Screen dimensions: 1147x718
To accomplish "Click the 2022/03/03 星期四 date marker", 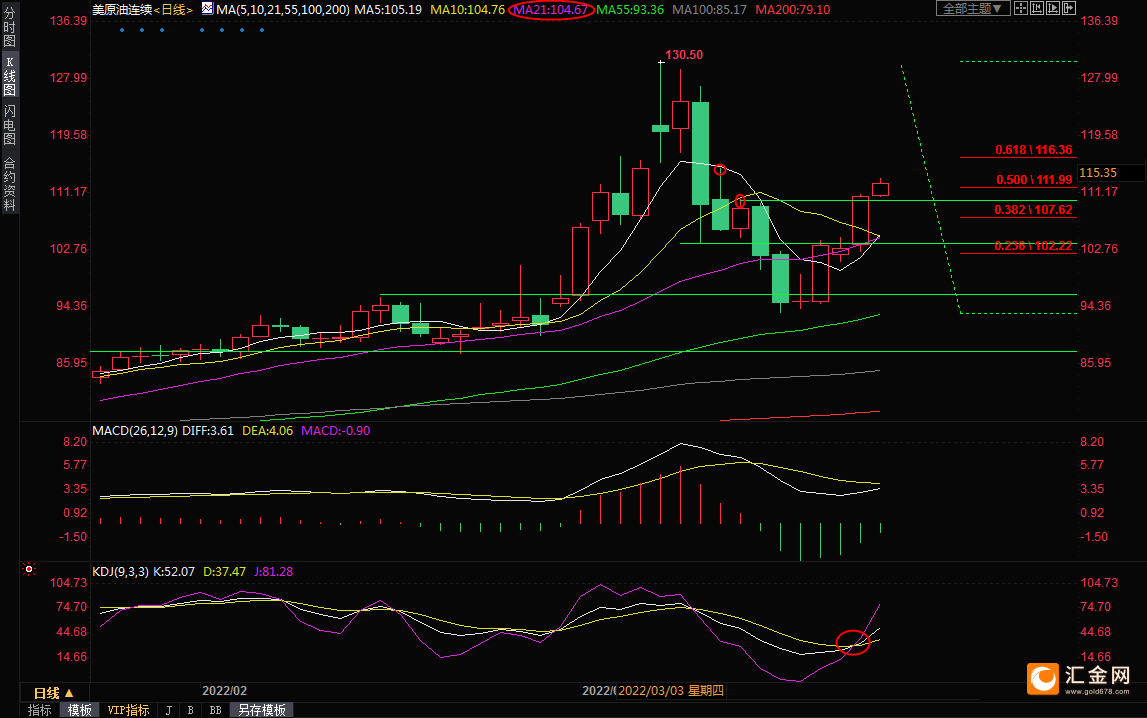I will (671, 691).
